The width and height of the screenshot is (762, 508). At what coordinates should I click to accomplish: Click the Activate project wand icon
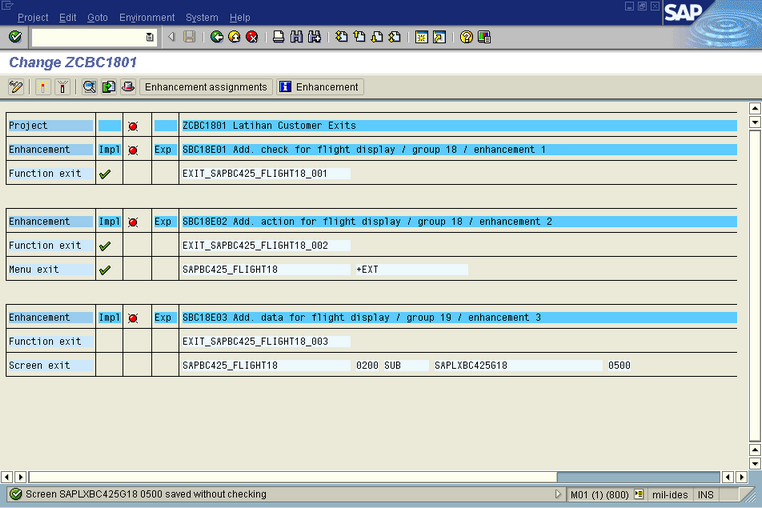click(43, 87)
